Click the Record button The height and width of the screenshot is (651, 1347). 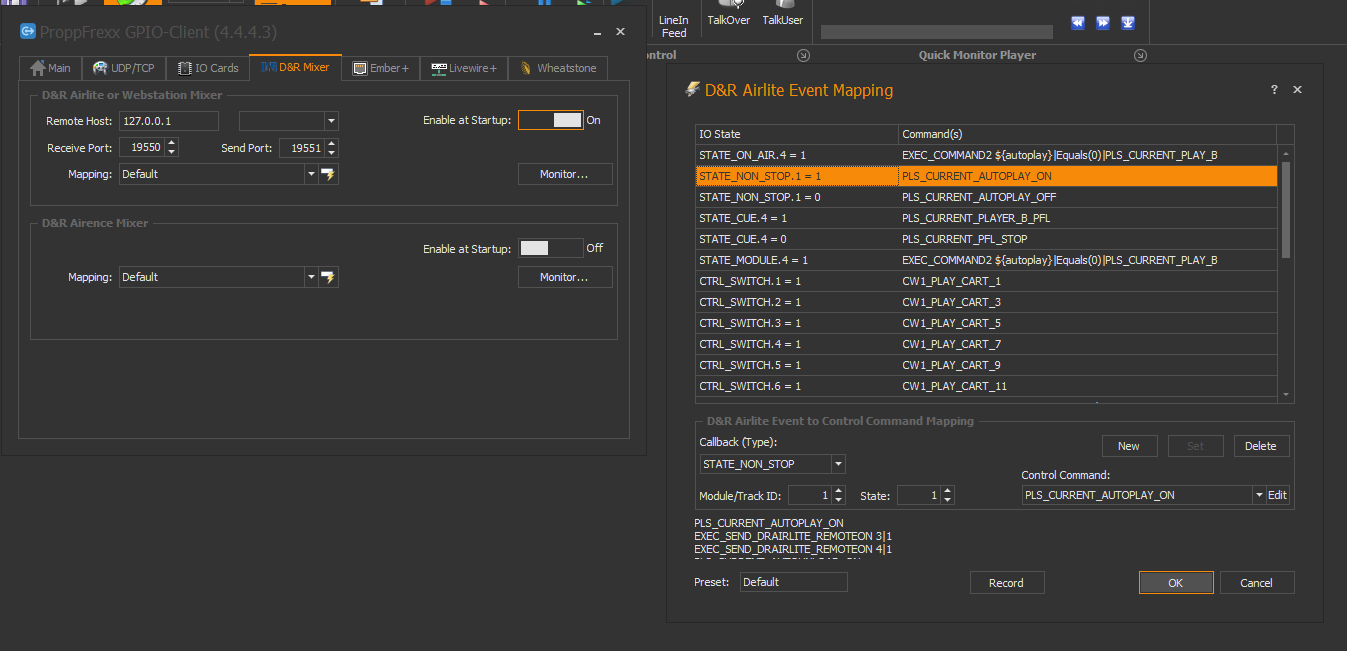click(x=1006, y=583)
